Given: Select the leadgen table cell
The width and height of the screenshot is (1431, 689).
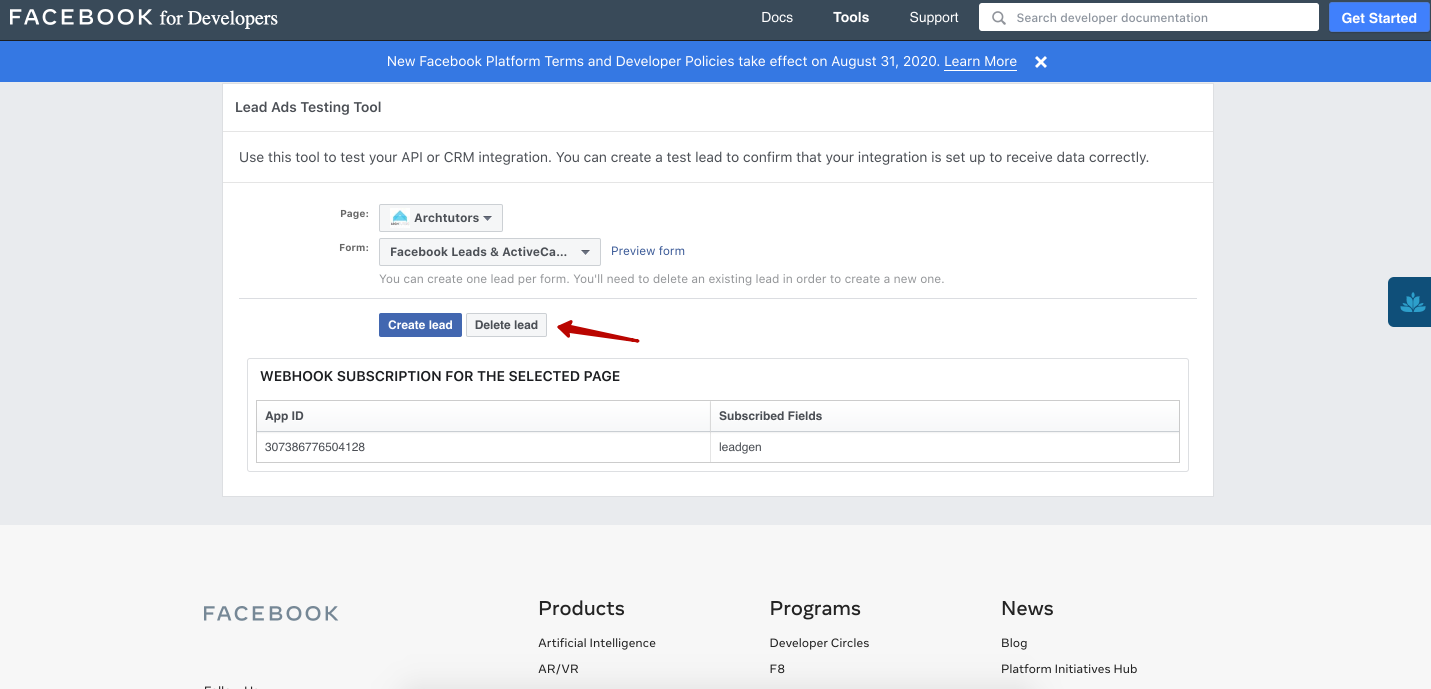Looking at the screenshot, I should point(945,447).
